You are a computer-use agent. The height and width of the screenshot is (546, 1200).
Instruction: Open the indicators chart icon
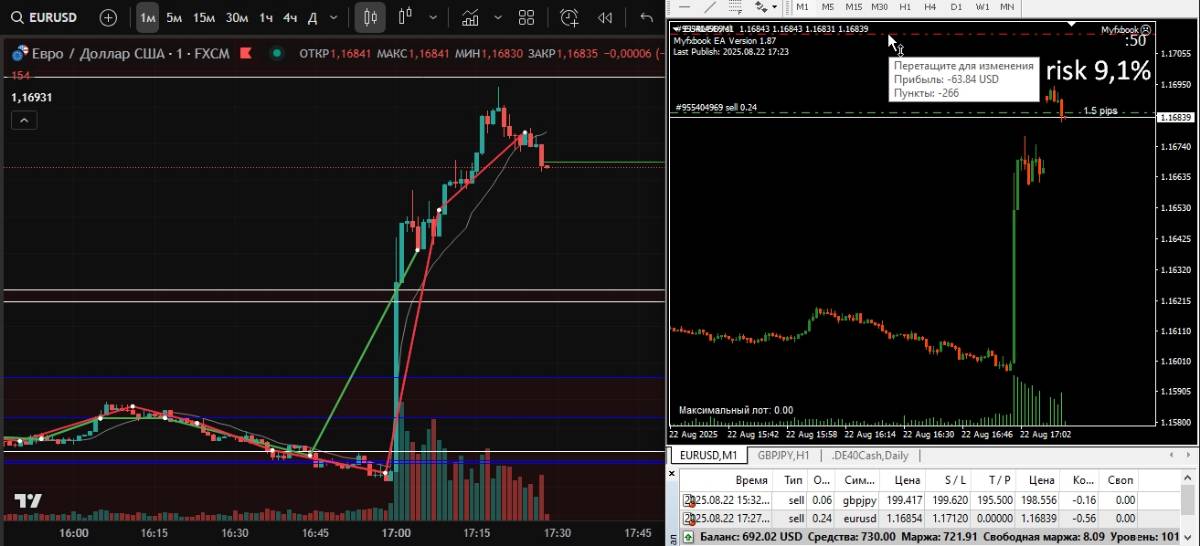[469, 17]
